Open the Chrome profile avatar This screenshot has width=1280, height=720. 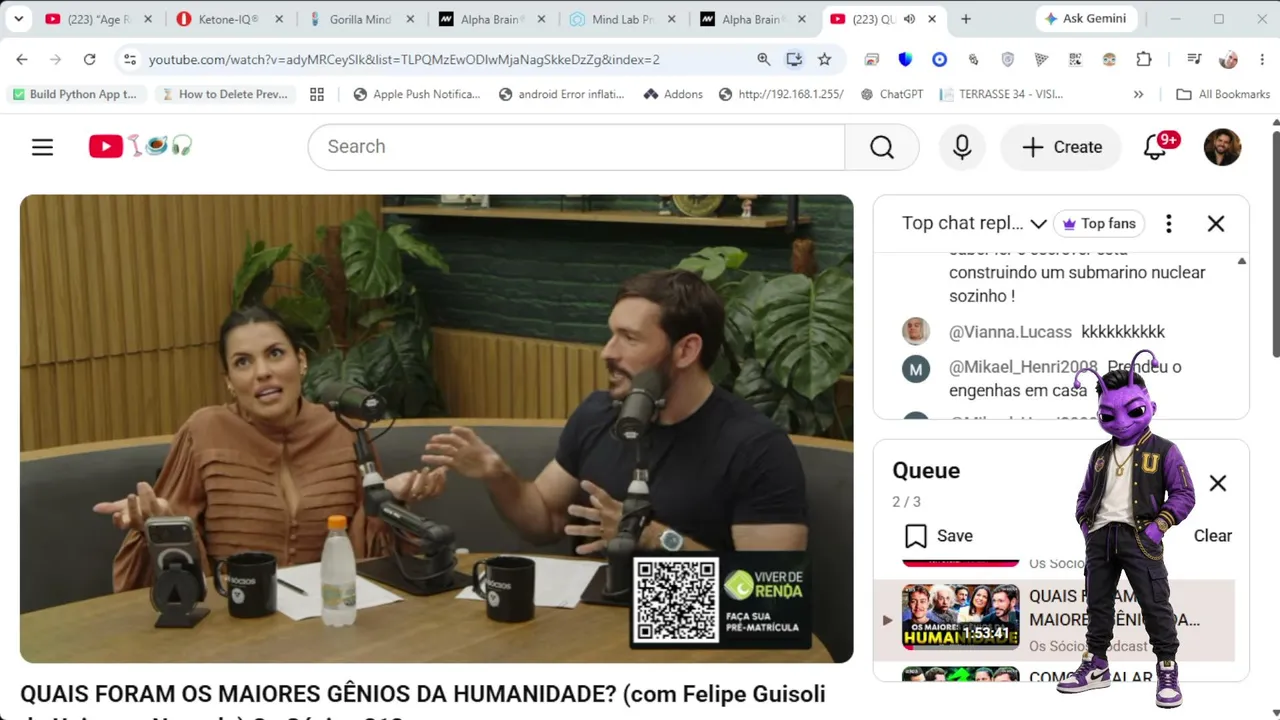pos(1228,60)
